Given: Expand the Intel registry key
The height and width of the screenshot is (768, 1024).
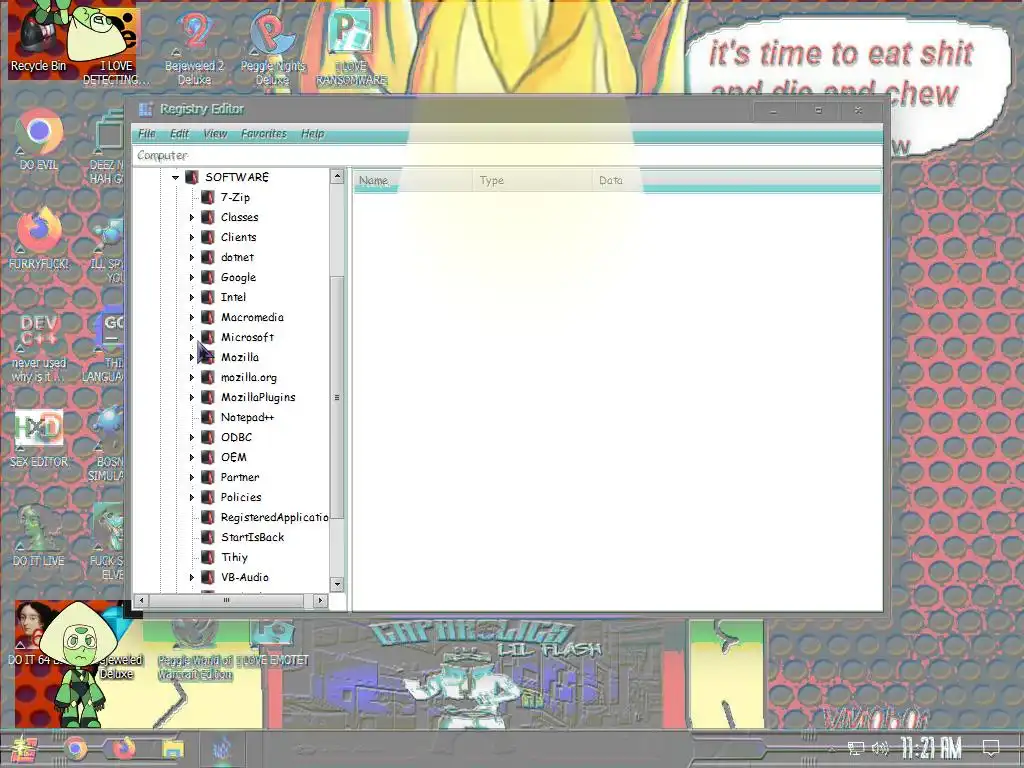Looking at the screenshot, I should [191, 297].
